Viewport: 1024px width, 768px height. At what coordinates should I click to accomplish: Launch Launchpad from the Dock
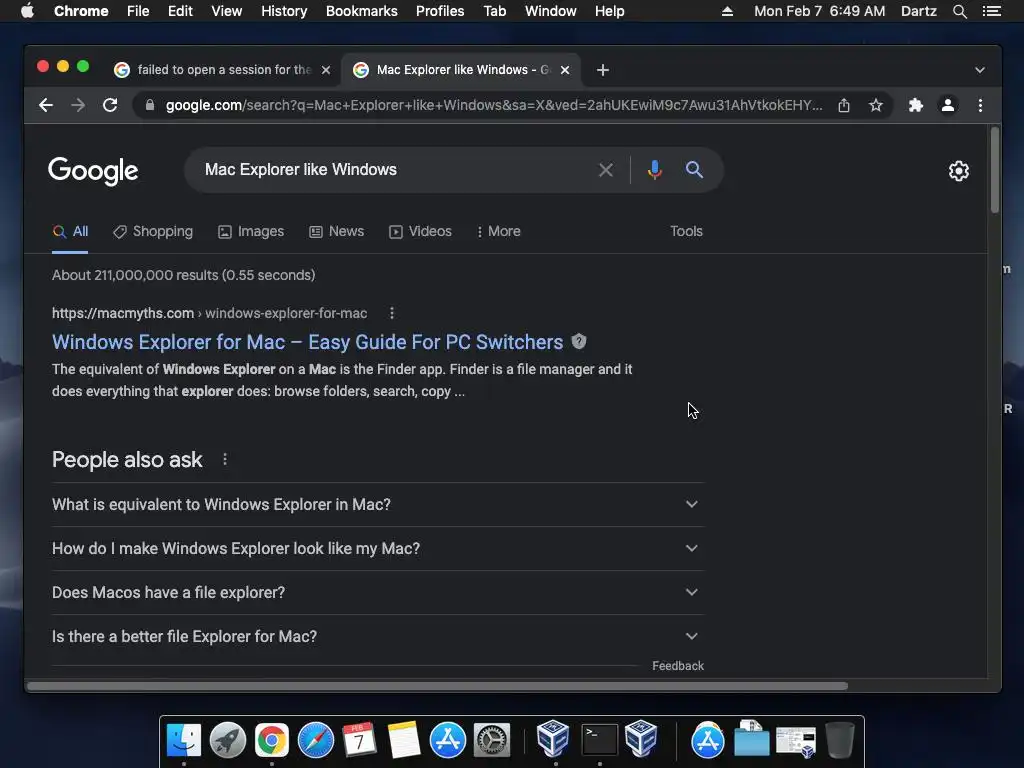click(x=227, y=740)
